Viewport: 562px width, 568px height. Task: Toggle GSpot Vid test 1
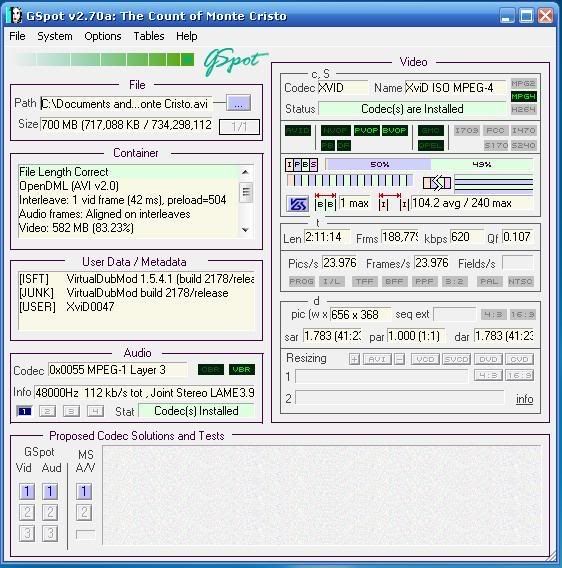(x=27, y=492)
